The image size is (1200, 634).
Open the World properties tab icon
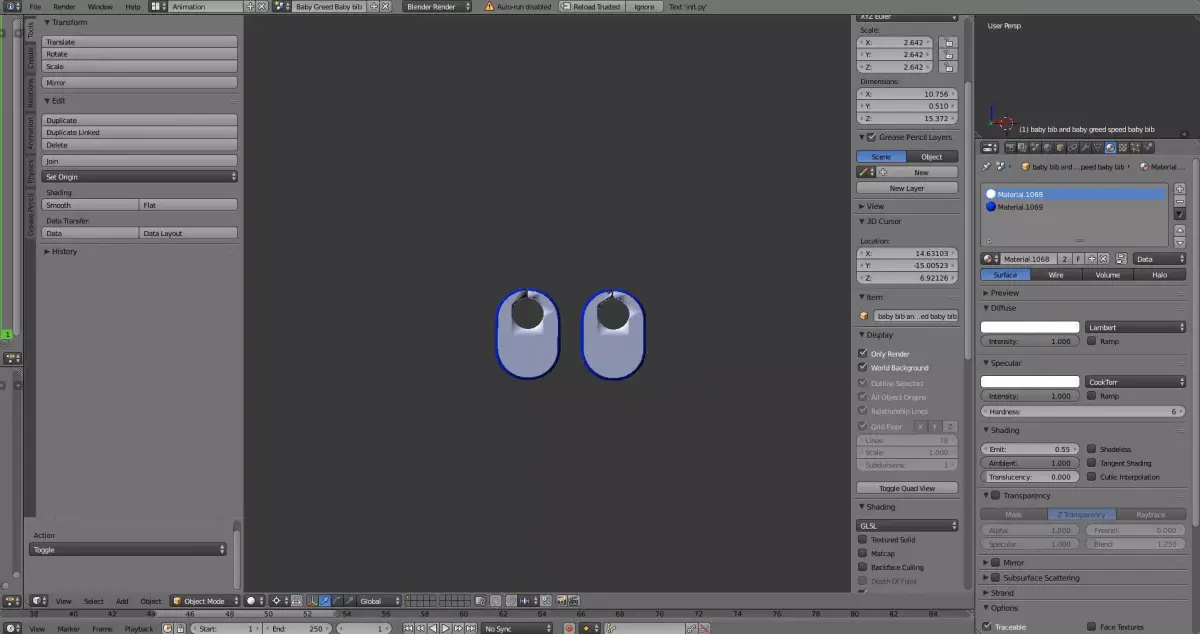coord(1047,147)
